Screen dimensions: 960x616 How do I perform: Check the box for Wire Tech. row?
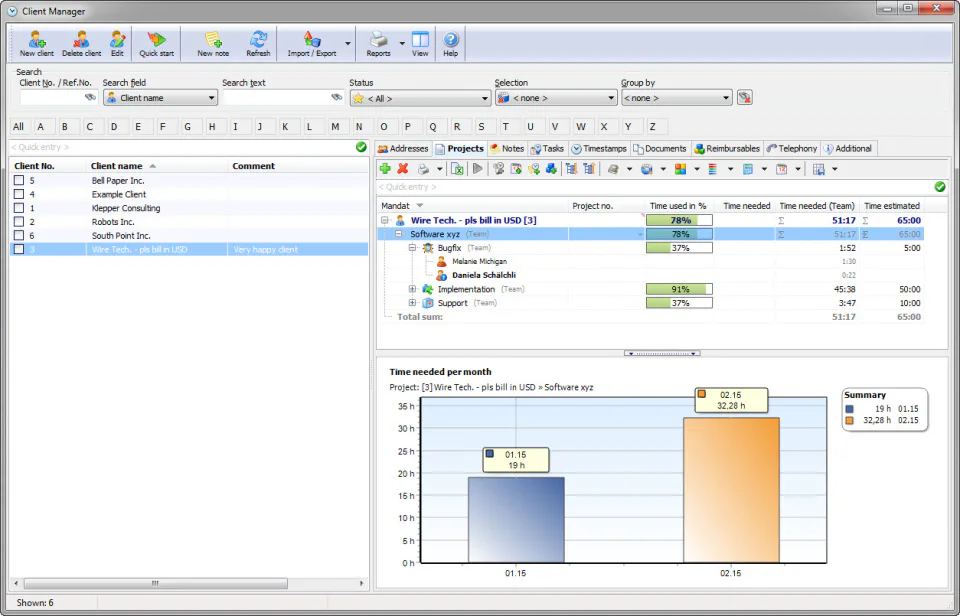coord(19,249)
